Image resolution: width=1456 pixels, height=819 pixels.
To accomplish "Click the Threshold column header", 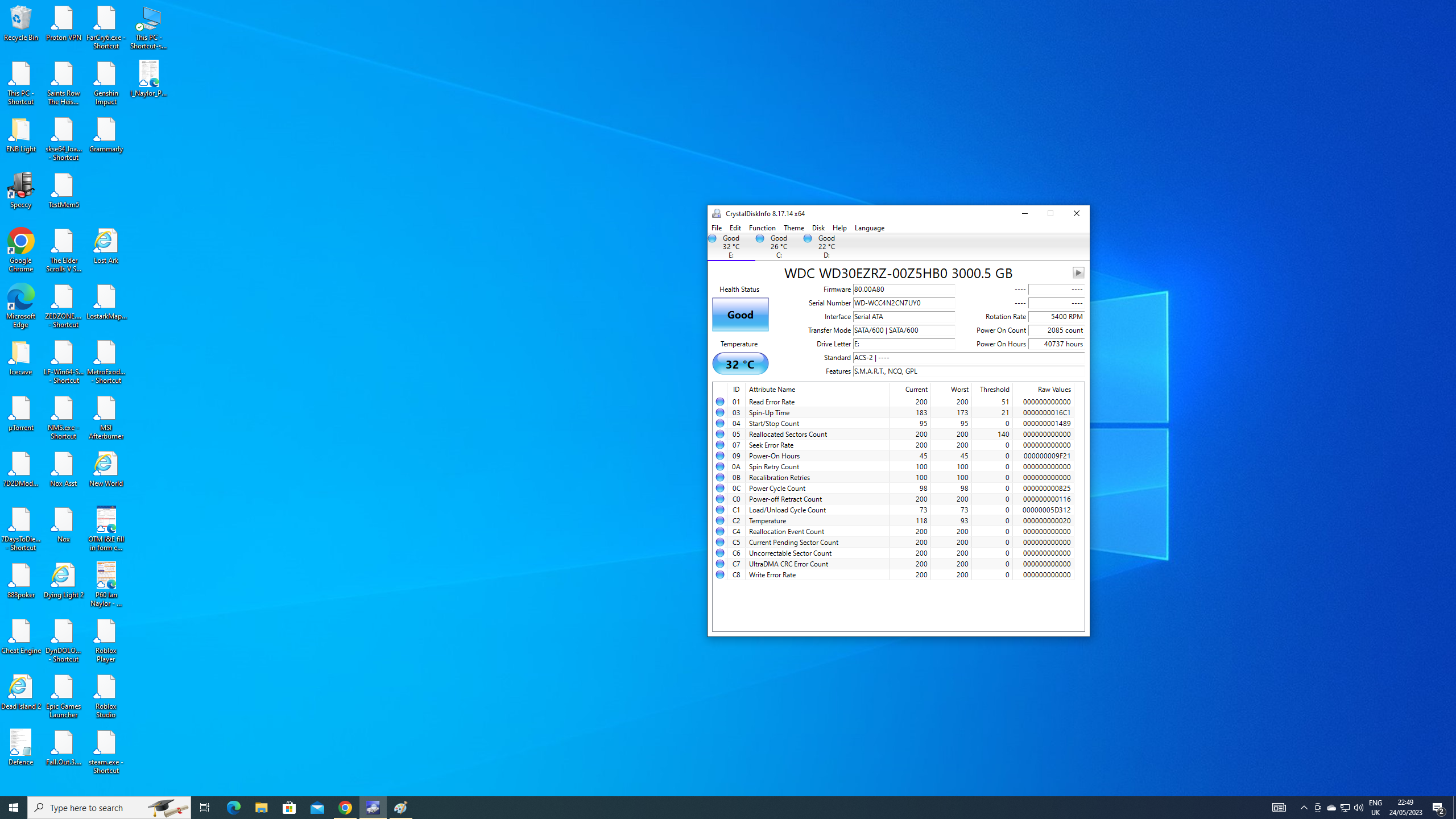I will (992, 390).
